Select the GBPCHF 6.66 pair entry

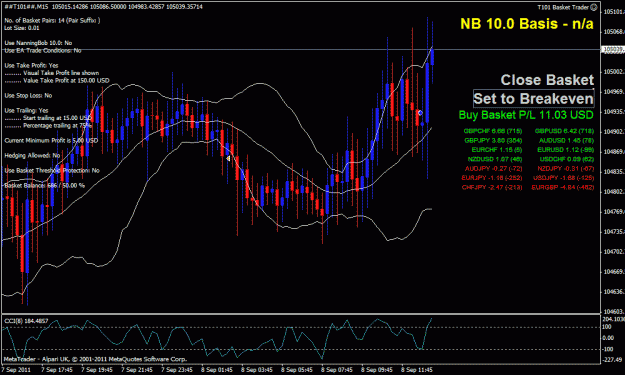[493, 131]
